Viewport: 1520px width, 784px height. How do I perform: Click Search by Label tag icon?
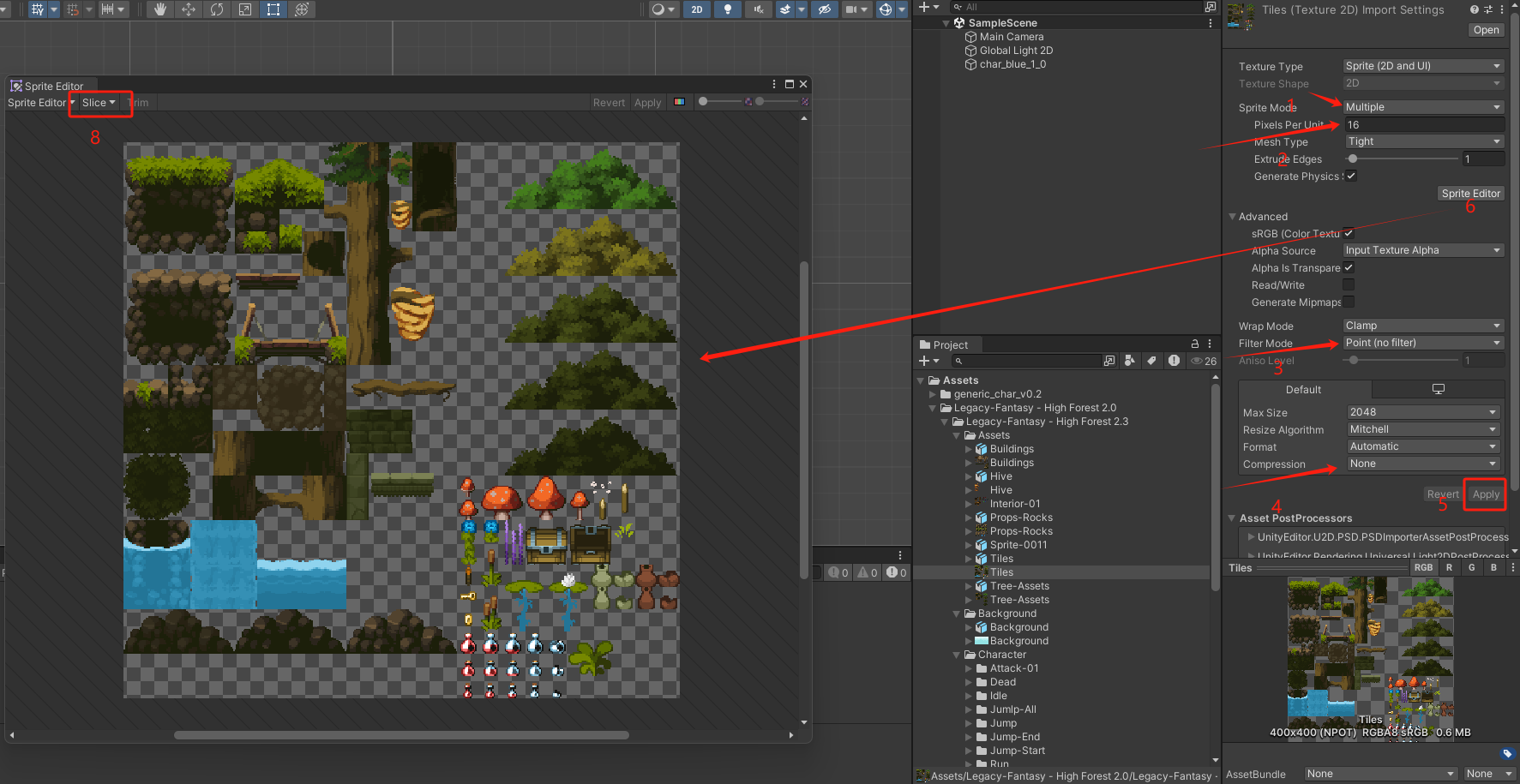1151,361
